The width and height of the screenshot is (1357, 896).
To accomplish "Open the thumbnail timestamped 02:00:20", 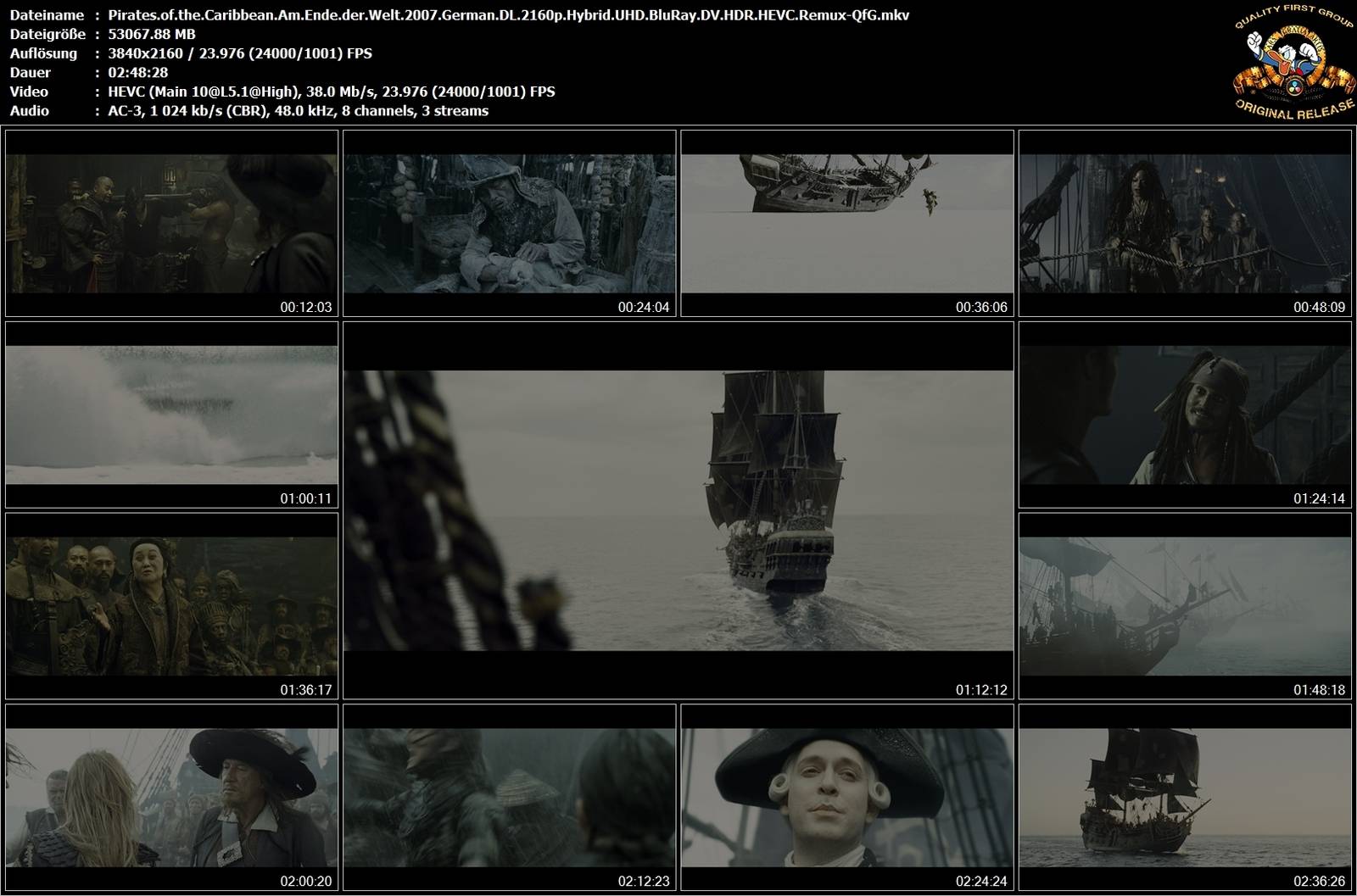I will coord(171,798).
